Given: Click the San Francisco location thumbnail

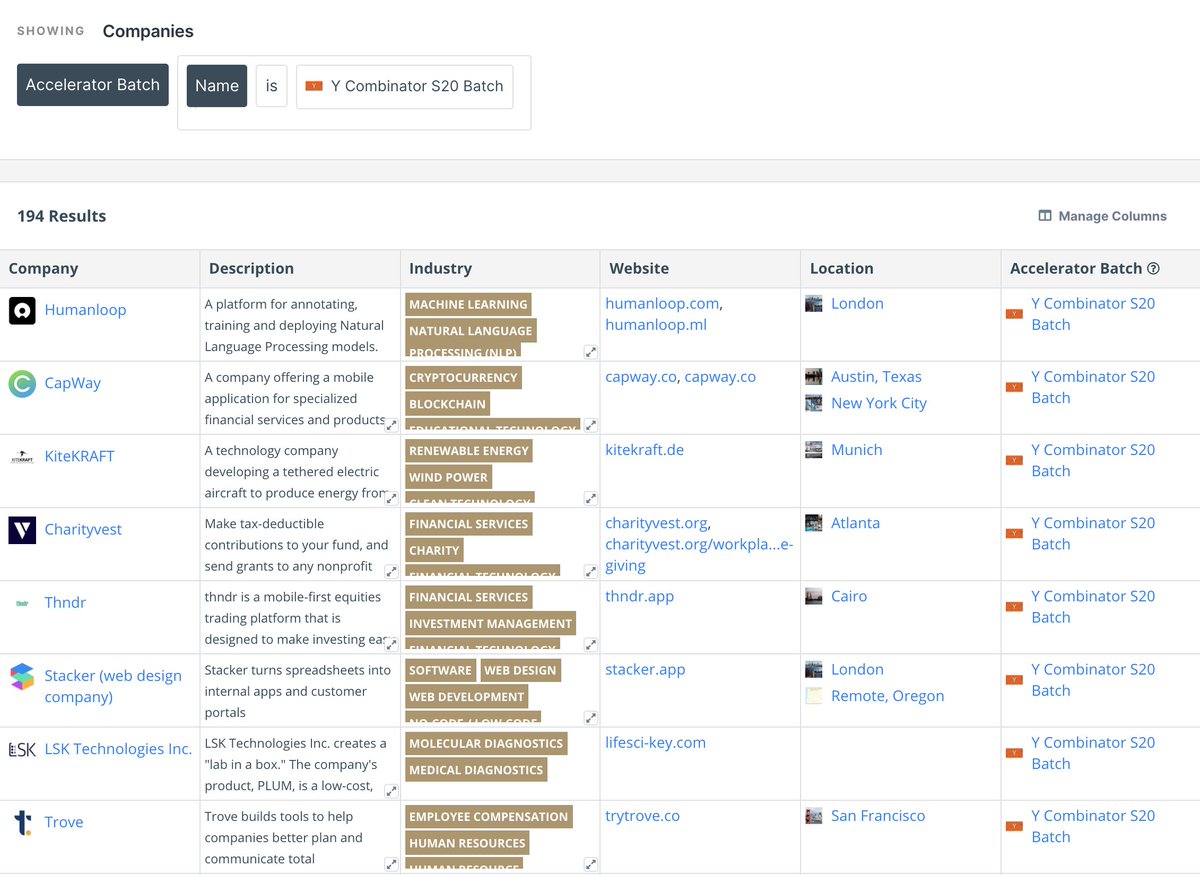Looking at the screenshot, I should (814, 816).
